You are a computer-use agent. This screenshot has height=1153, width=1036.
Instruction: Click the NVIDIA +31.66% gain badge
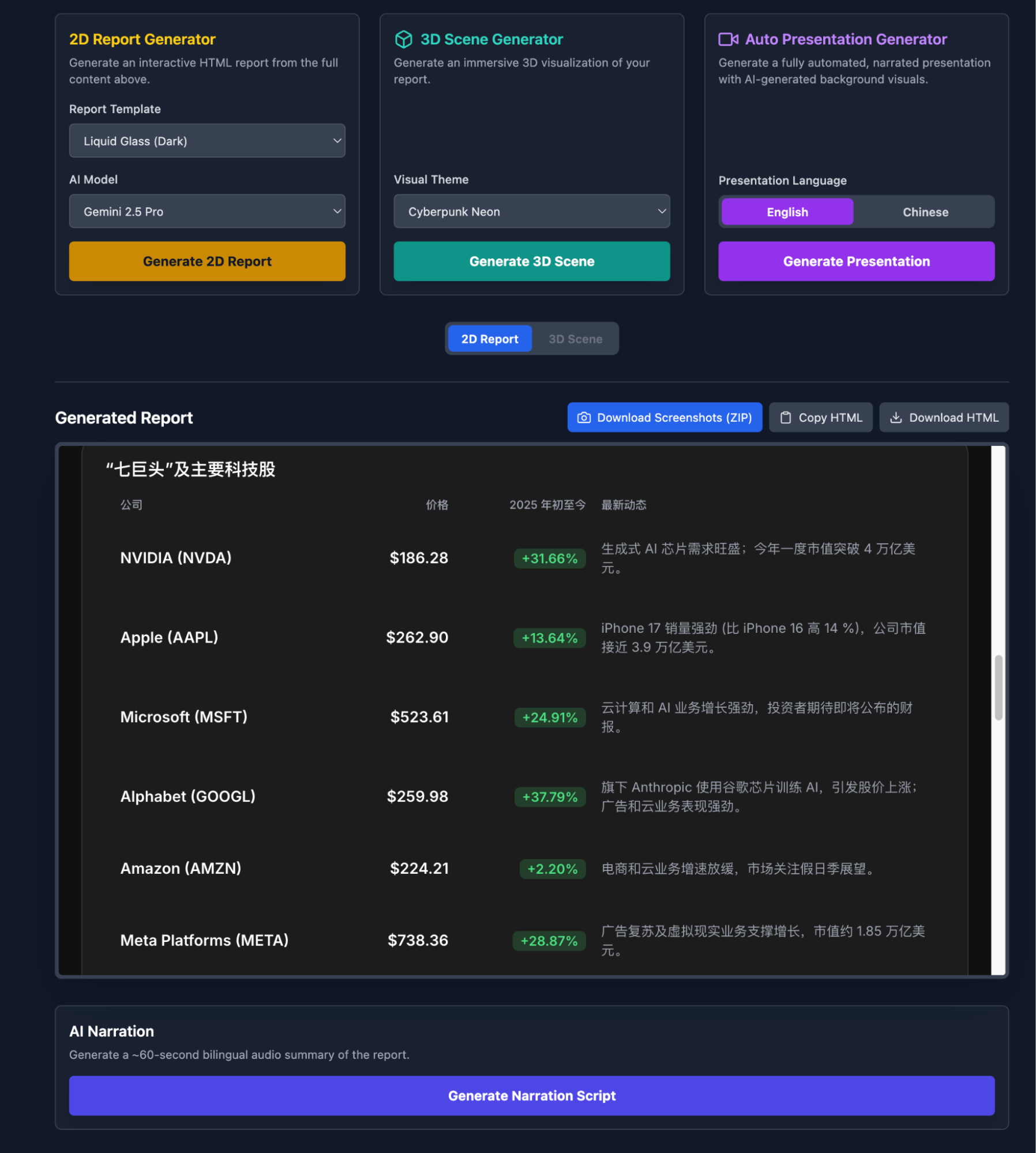click(549, 558)
